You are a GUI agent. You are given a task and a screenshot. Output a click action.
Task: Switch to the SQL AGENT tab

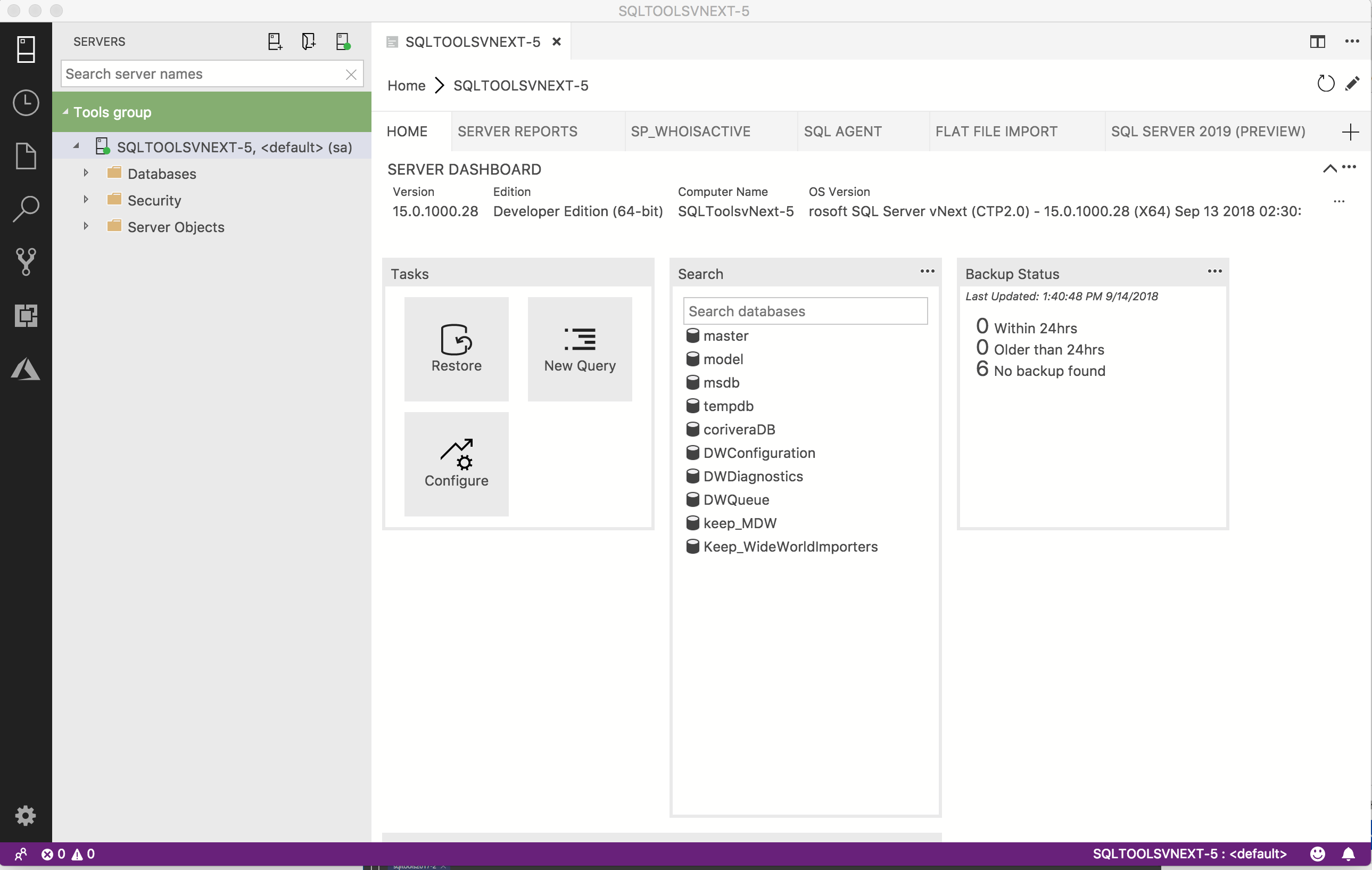[841, 131]
